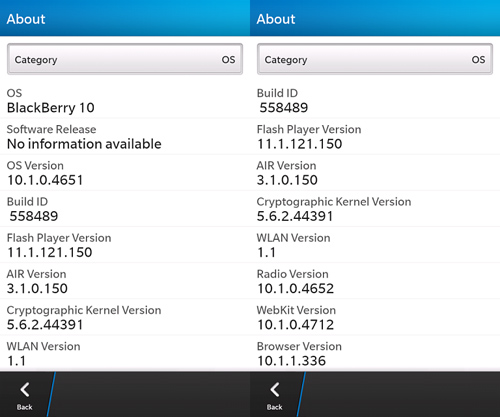
Task: Tap the right About title bar
Action: [375, 18]
